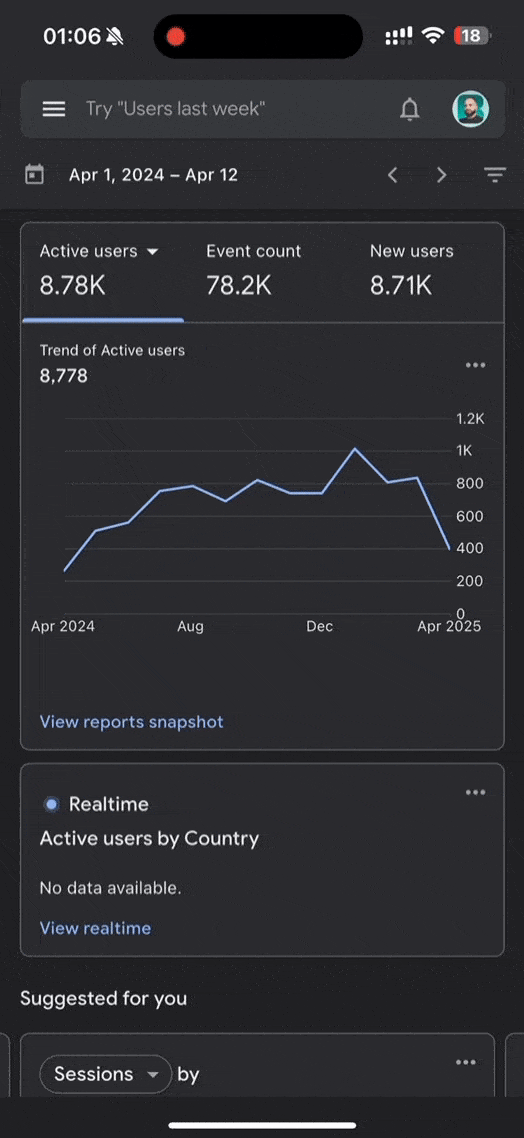
Task: Open the filter options icon
Action: [495, 175]
